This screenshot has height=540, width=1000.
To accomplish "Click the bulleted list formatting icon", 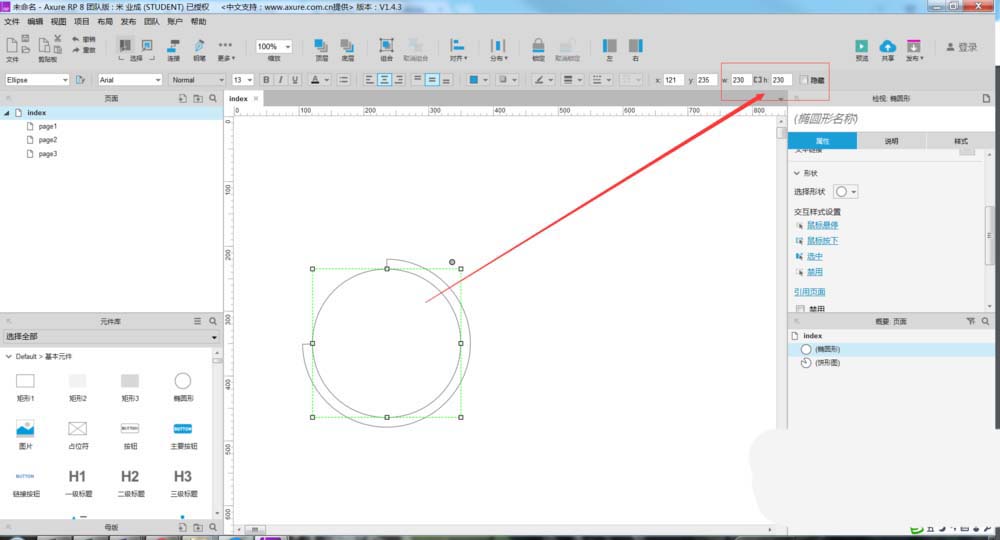I will (344, 80).
